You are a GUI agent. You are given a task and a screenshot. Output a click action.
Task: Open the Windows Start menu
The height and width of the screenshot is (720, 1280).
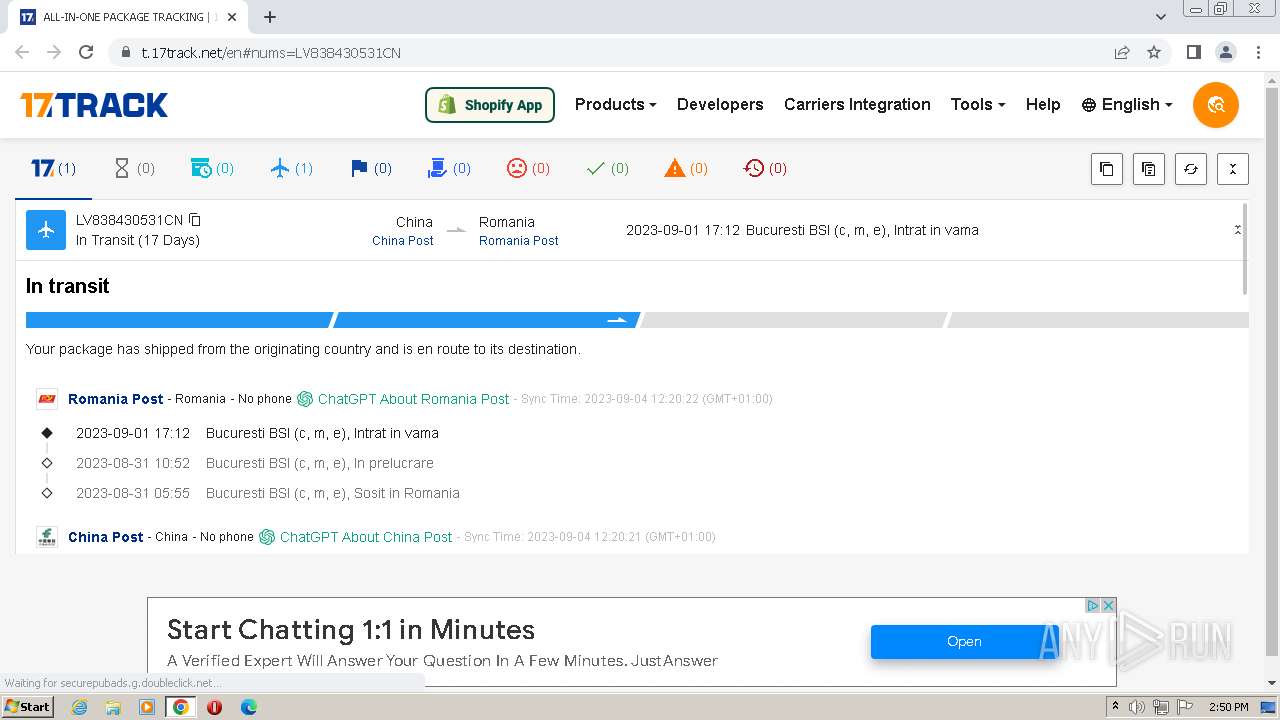click(x=28, y=706)
